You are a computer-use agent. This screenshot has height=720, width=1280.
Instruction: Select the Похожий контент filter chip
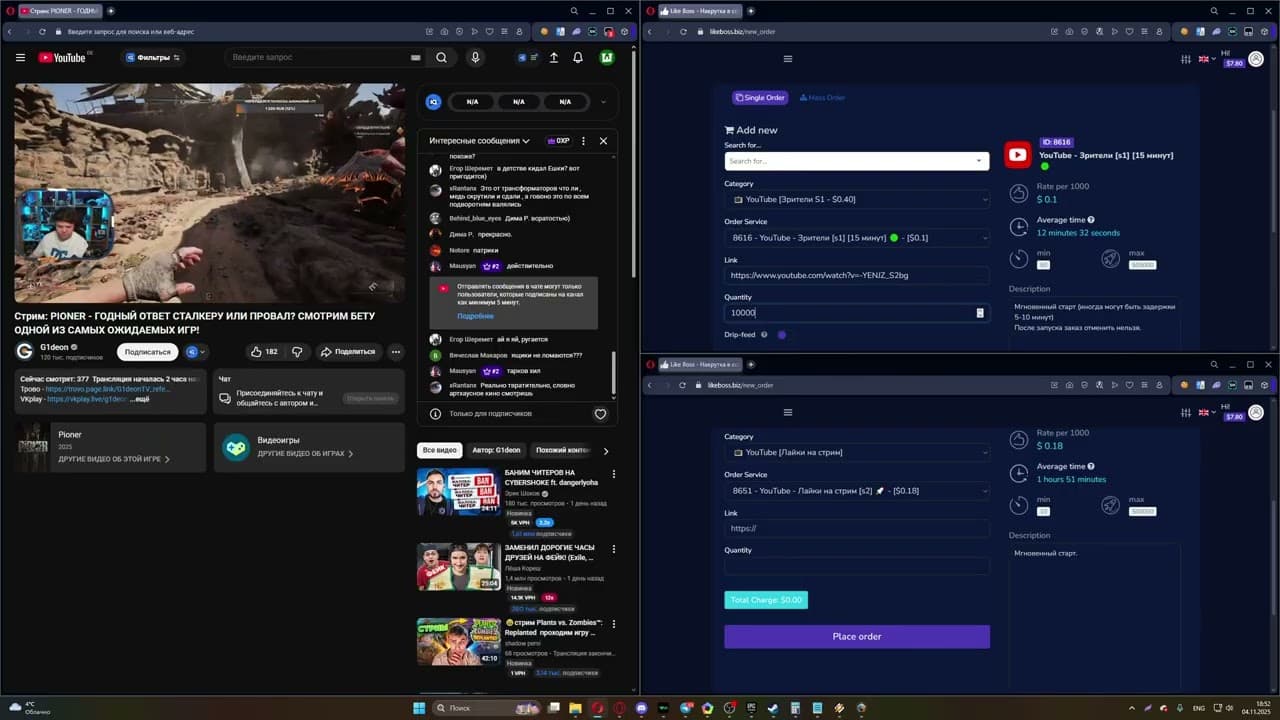pyautogui.click(x=563, y=450)
